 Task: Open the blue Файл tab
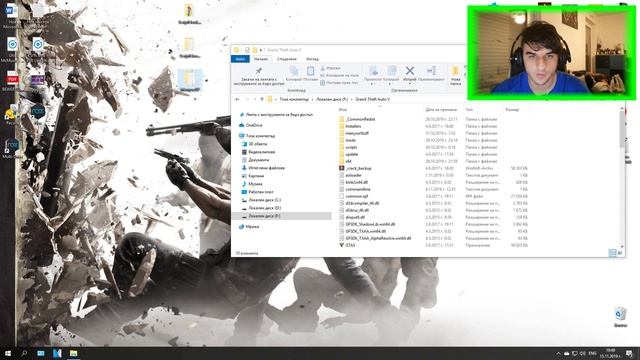tap(240, 59)
